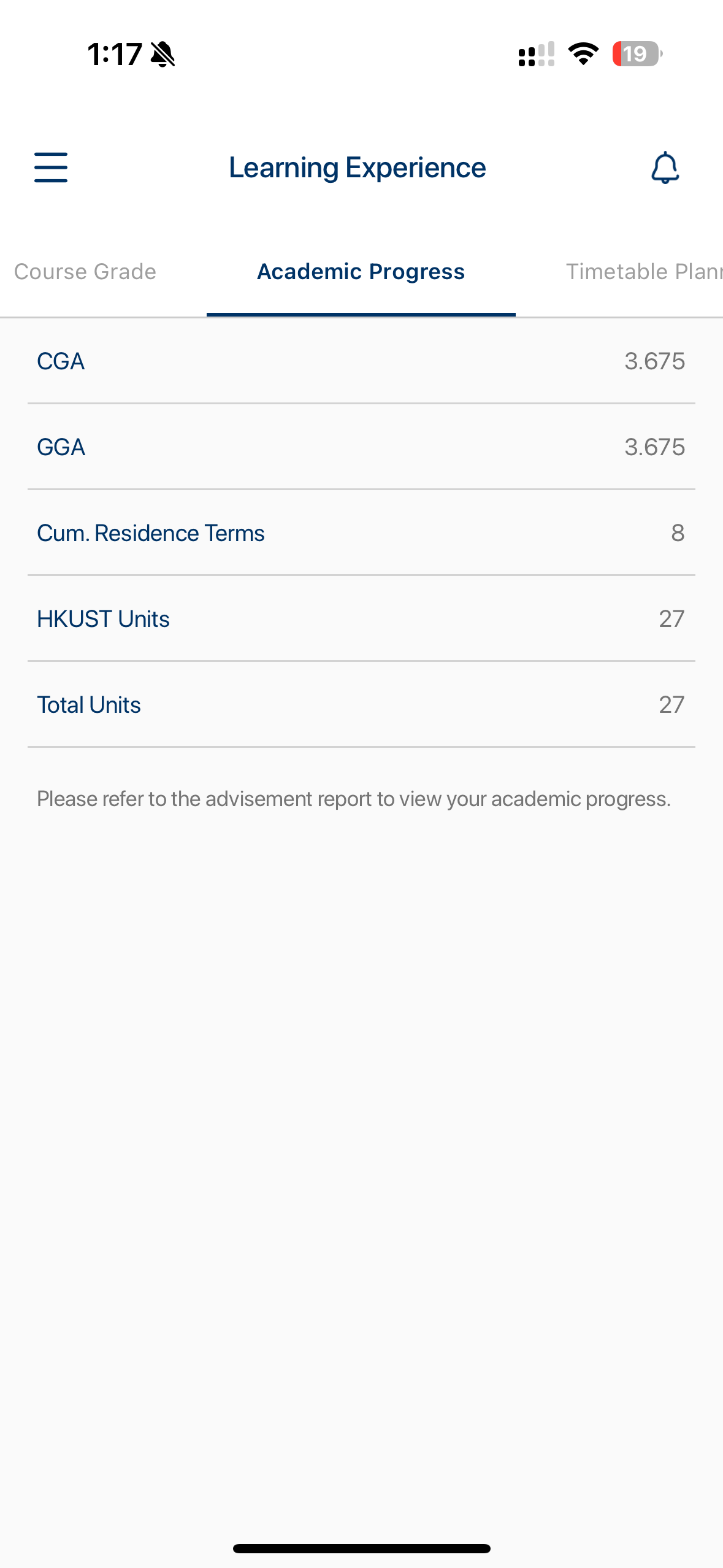Tap the residence terms value 8

tap(677, 533)
